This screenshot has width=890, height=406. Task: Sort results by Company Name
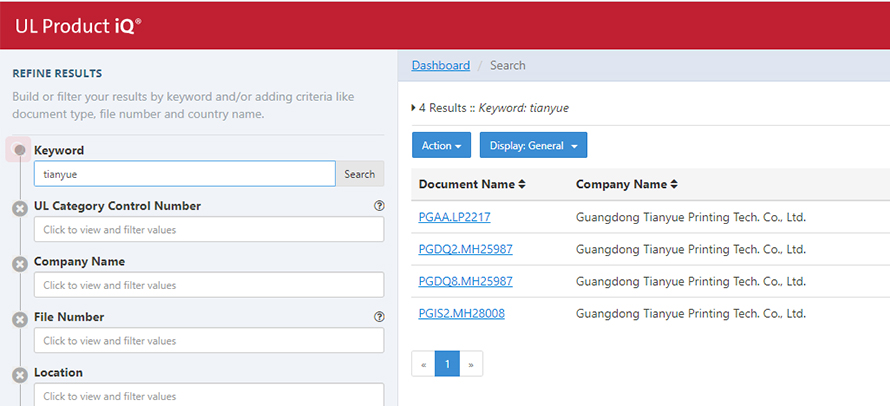click(627, 185)
